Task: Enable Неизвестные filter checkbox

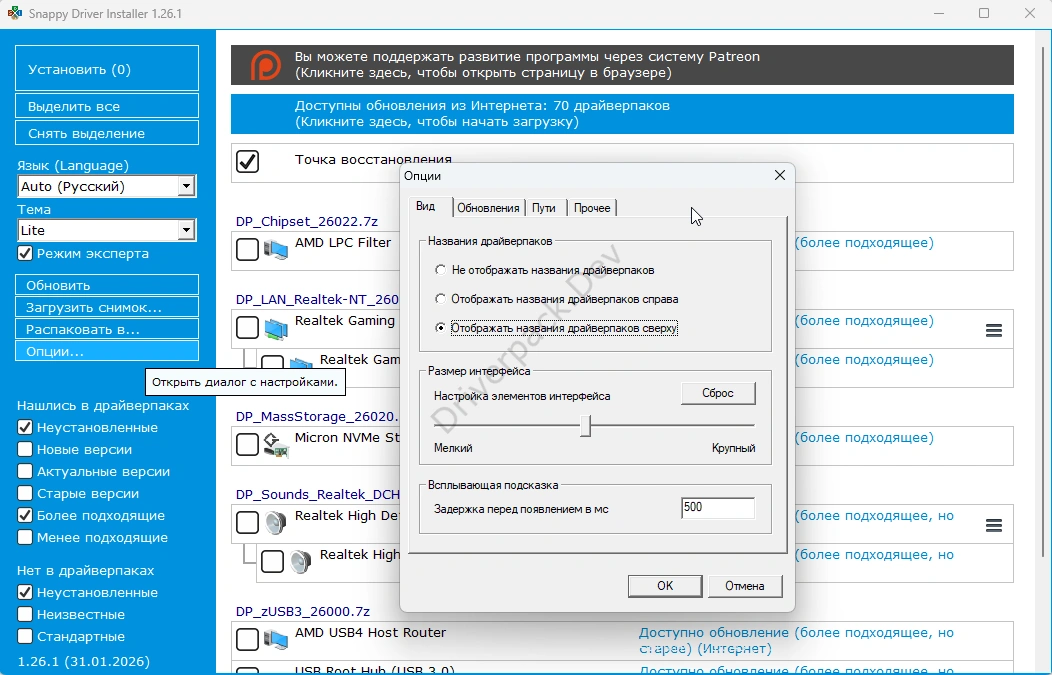Action: pos(25,614)
